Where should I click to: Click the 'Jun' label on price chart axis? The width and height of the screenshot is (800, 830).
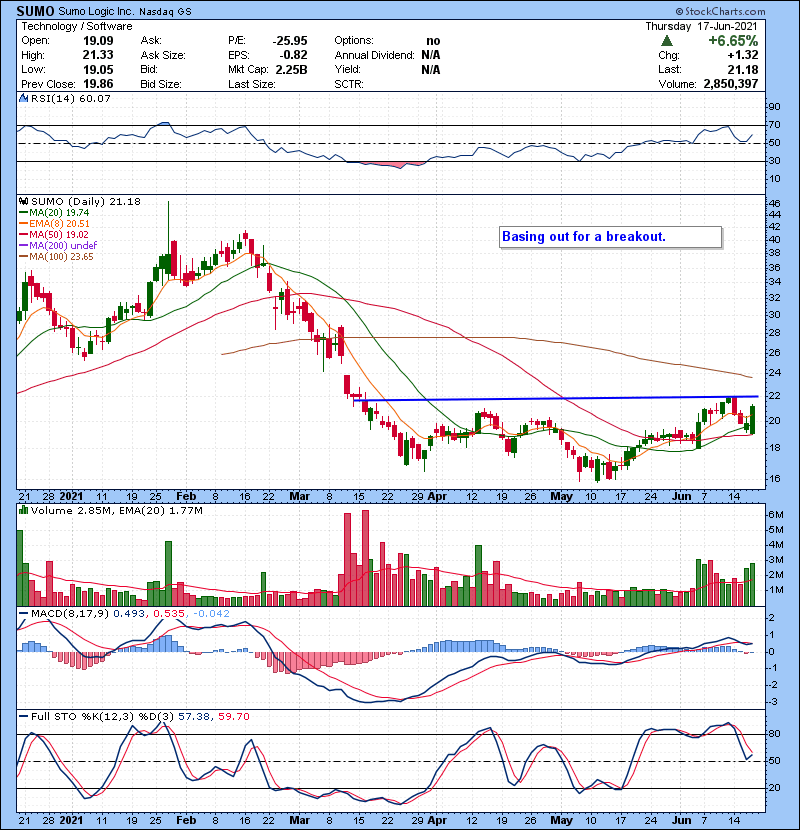(x=681, y=496)
